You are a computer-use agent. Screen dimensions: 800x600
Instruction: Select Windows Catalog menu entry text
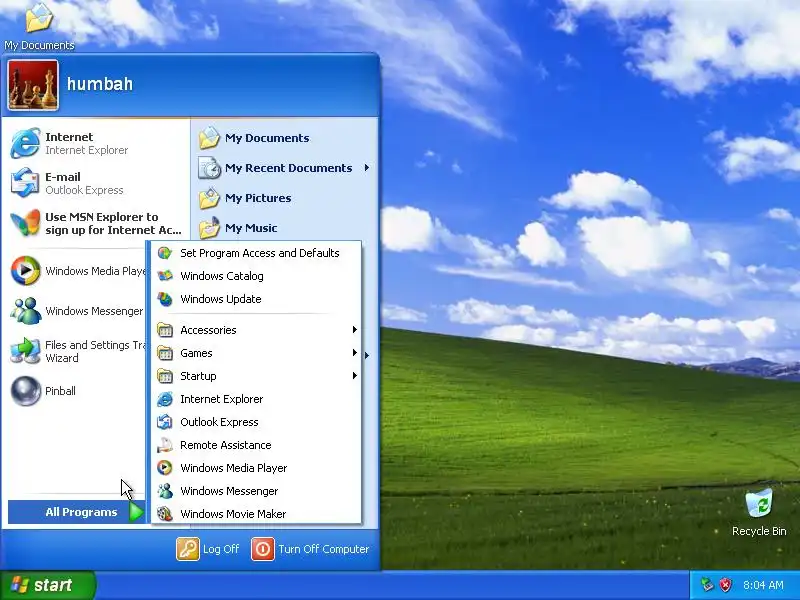(222, 276)
